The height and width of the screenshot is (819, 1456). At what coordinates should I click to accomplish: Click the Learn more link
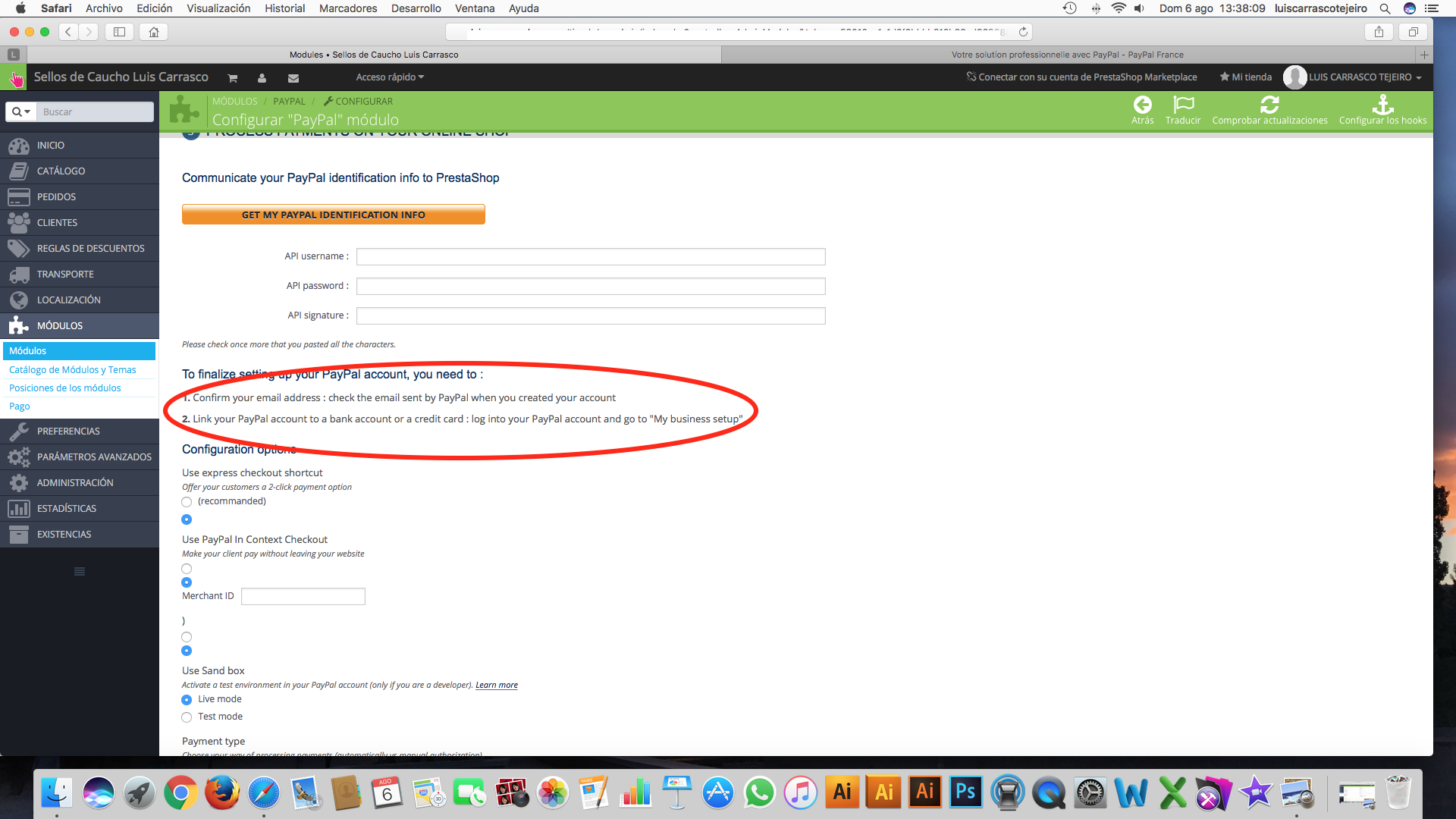point(496,686)
